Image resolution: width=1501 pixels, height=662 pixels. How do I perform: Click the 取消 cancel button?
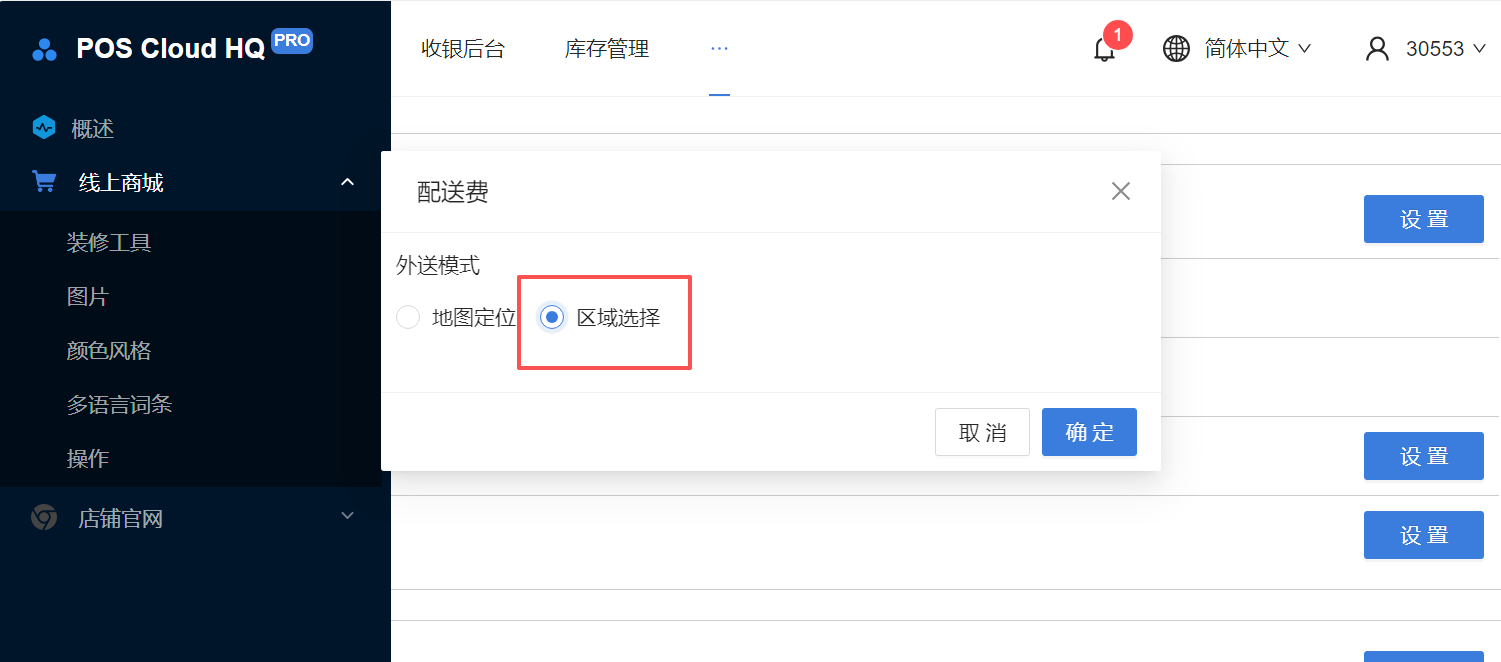[982, 432]
